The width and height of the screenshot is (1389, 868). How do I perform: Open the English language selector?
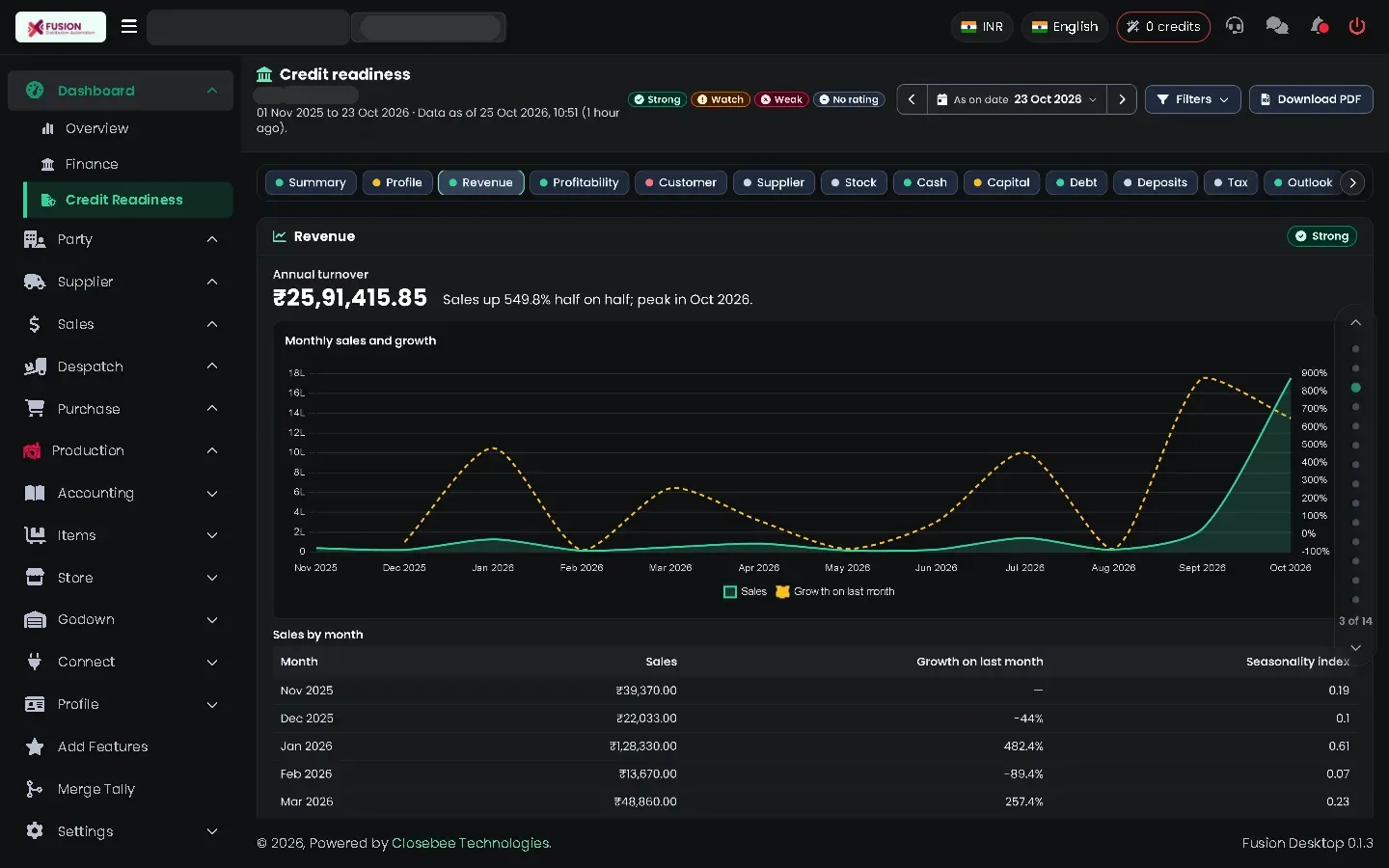coord(1065,27)
